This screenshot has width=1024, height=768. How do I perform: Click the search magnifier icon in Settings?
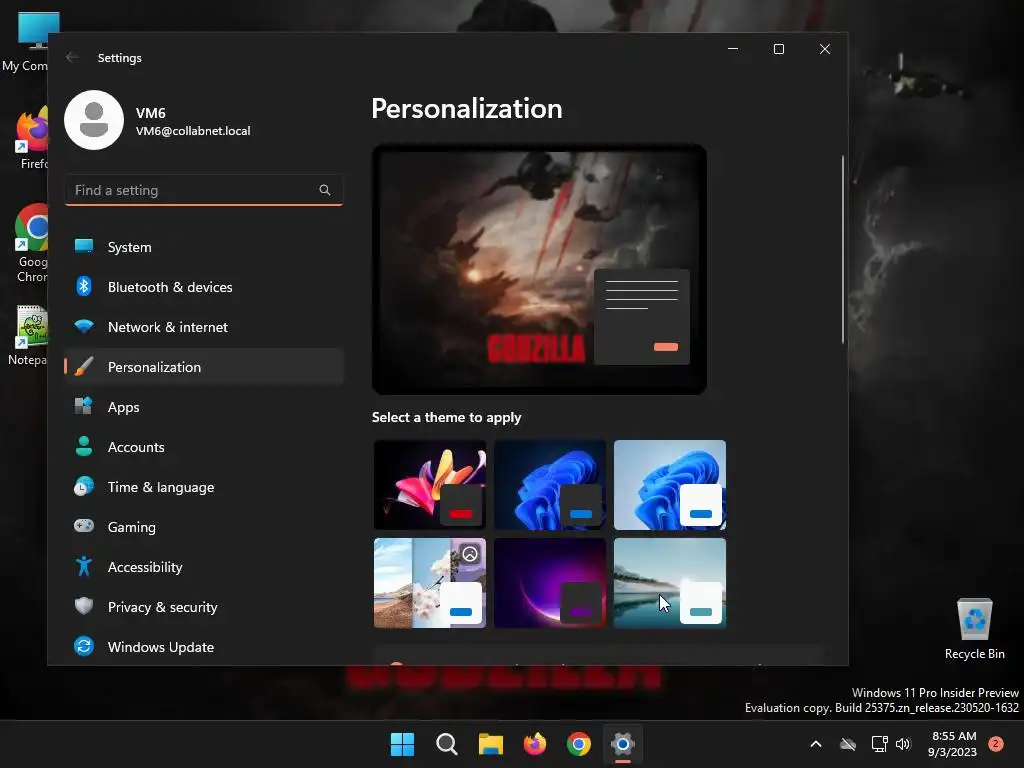[325, 190]
